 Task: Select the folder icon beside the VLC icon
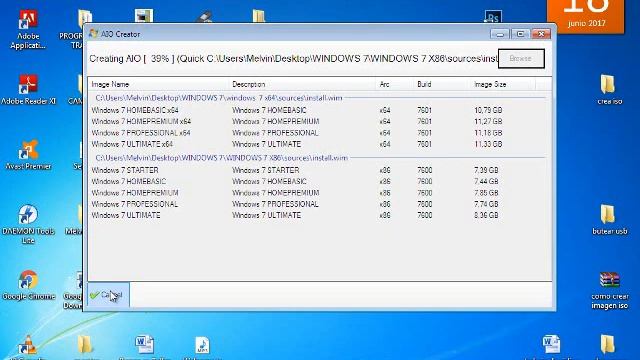[x=85, y=345]
